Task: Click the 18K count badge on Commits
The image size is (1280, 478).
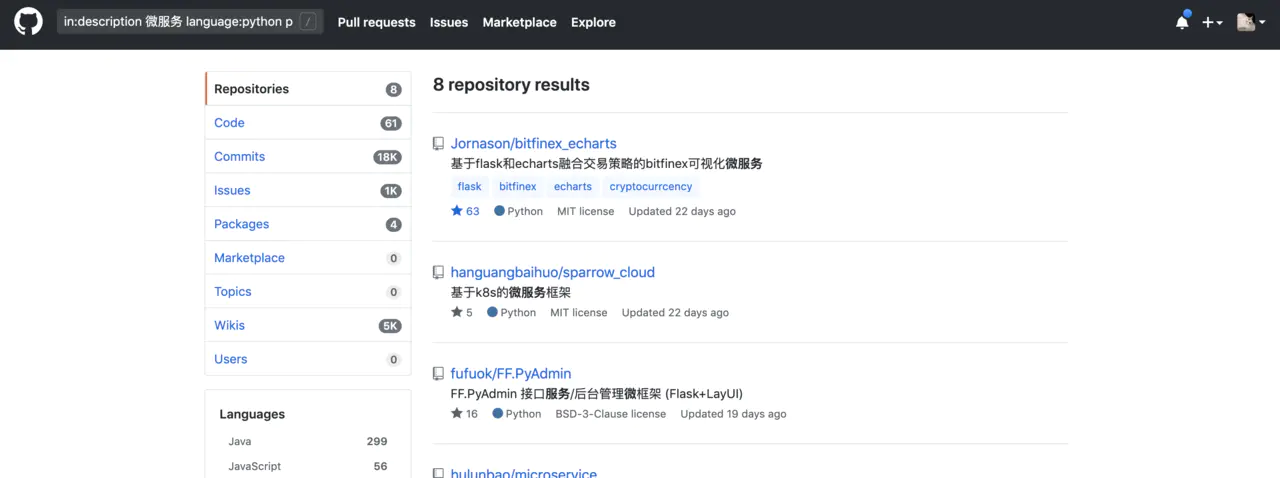Action: pos(387,157)
